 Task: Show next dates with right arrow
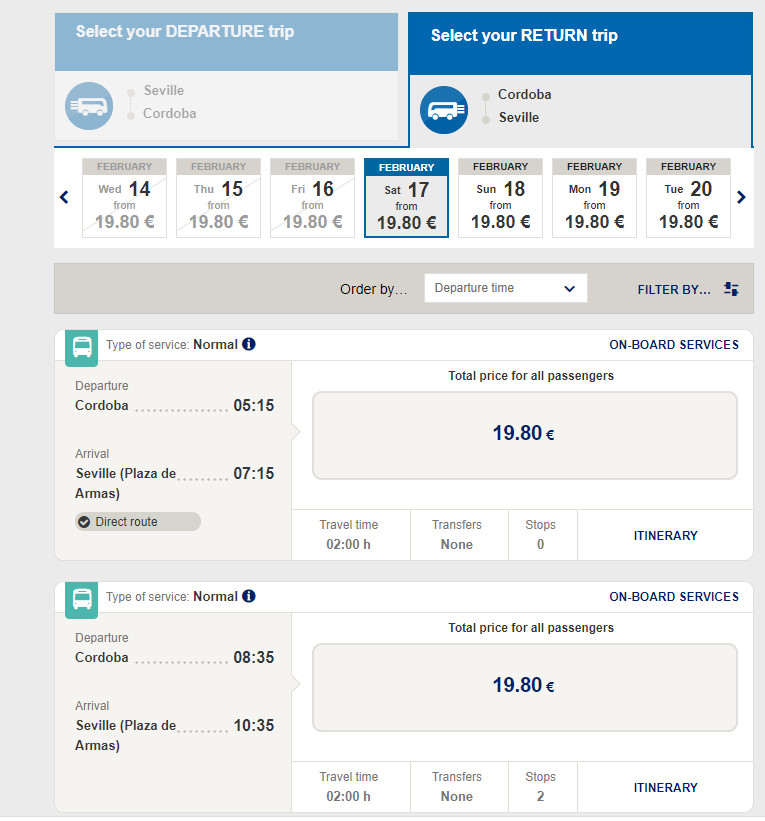coord(741,197)
